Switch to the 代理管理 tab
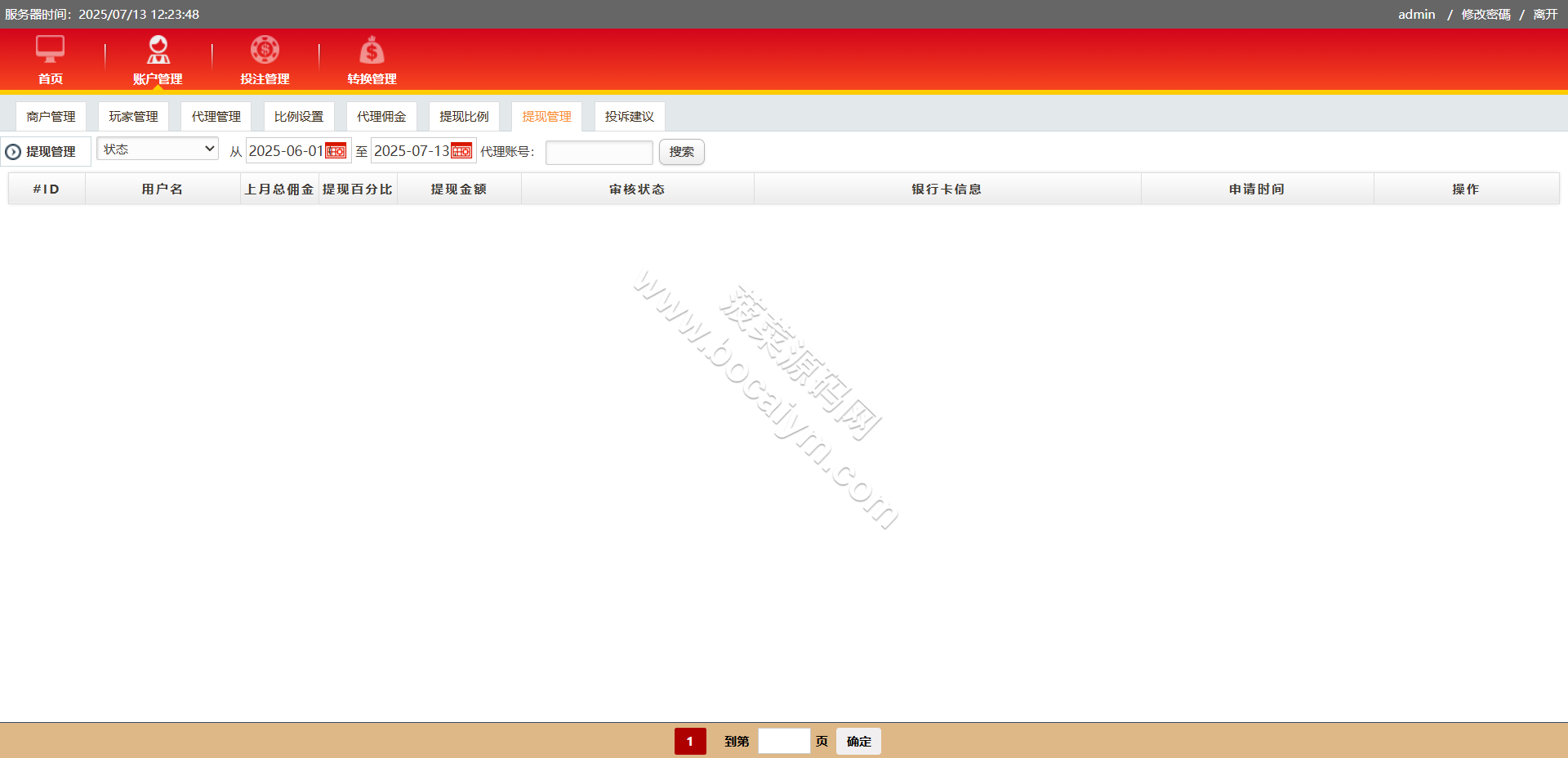This screenshot has width=1568, height=758. (216, 117)
